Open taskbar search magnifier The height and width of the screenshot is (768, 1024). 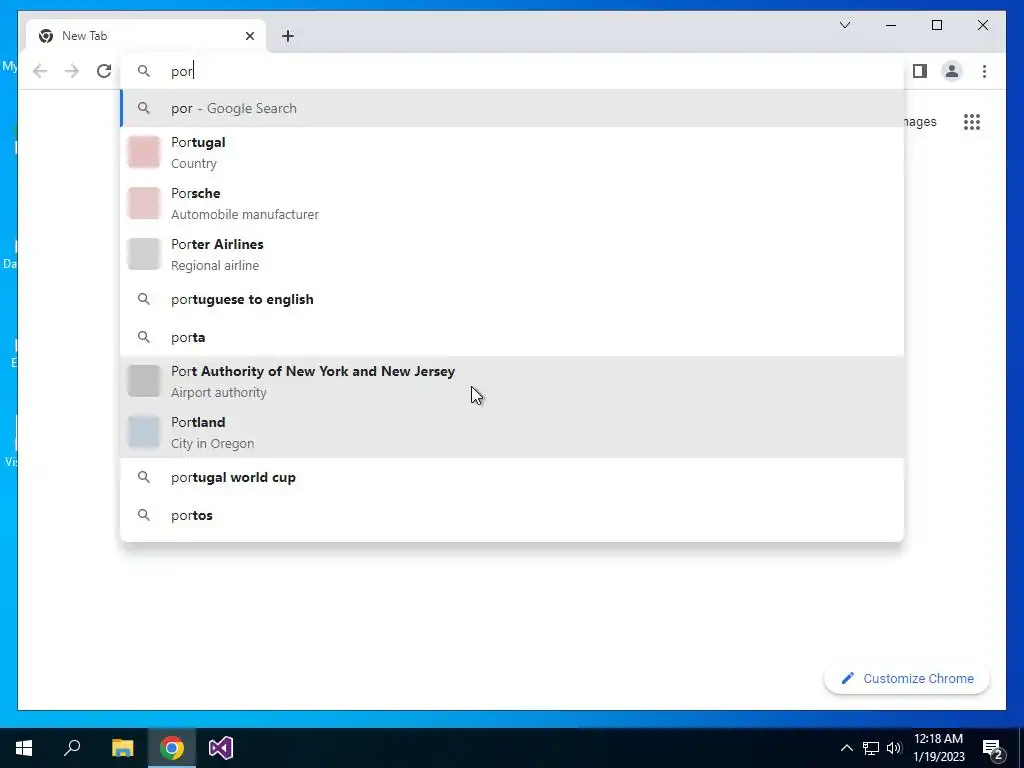pos(72,748)
